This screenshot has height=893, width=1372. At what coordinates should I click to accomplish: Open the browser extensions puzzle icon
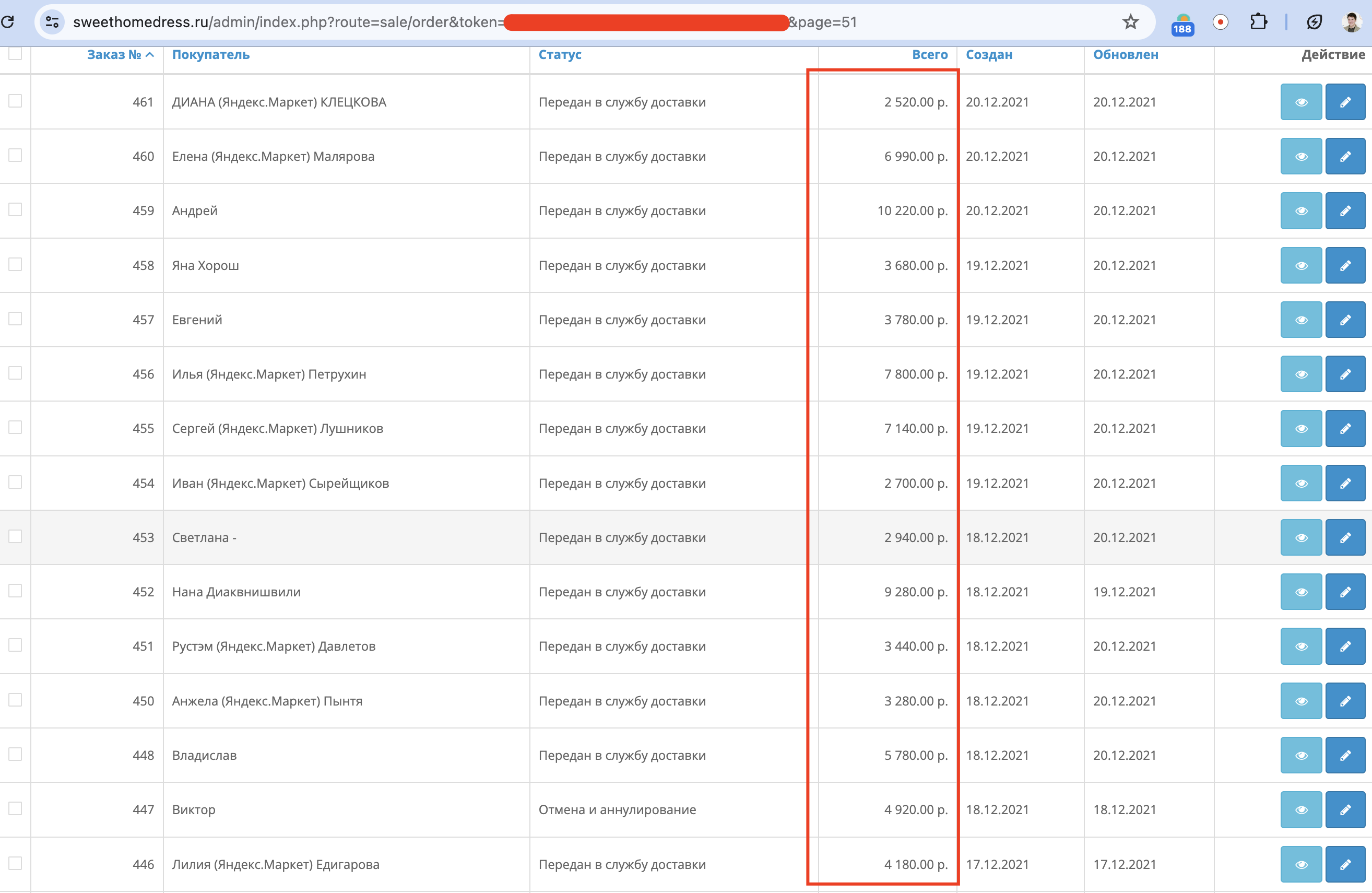tap(1258, 22)
